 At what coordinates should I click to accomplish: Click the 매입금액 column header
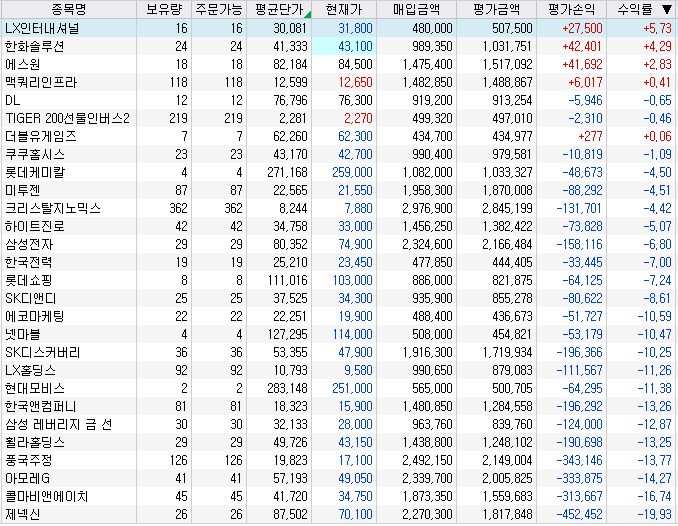click(416, 9)
